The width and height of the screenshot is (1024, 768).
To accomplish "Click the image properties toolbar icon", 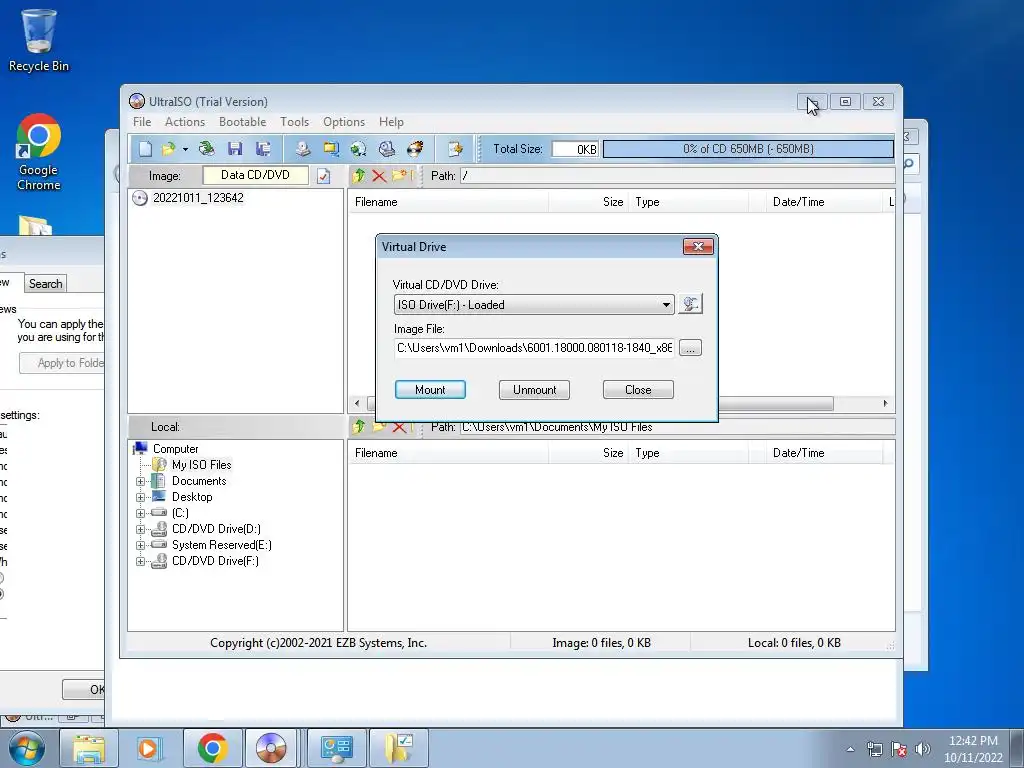I will tap(455, 149).
